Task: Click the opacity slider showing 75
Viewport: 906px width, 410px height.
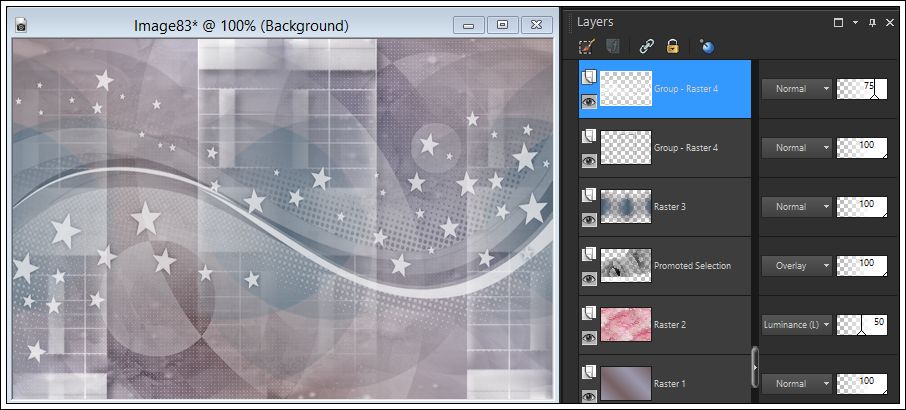Action: [862, 89]
